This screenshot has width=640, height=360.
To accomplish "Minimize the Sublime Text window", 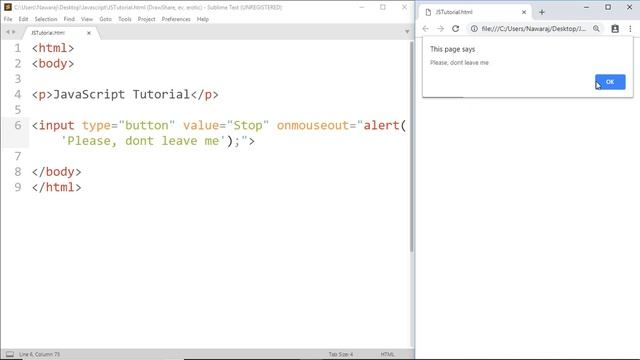I will pos(362,7).
